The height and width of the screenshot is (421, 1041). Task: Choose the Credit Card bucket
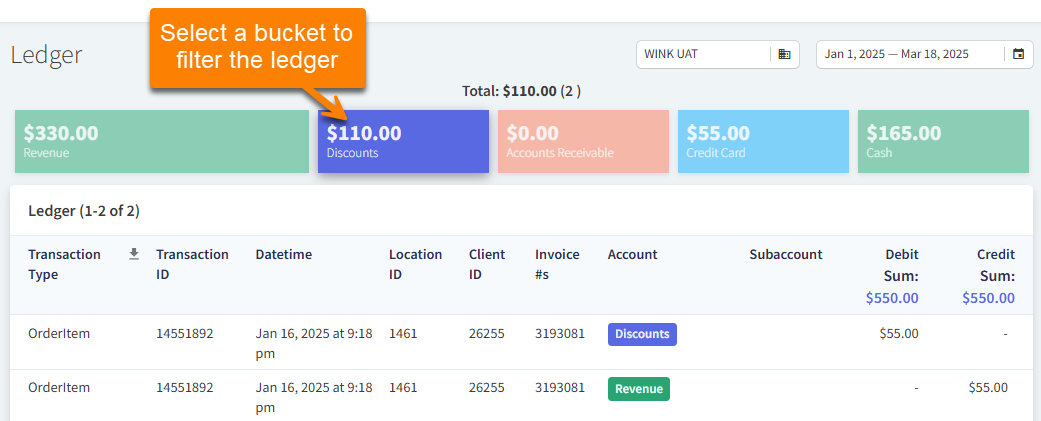click(x=763, y=141)
